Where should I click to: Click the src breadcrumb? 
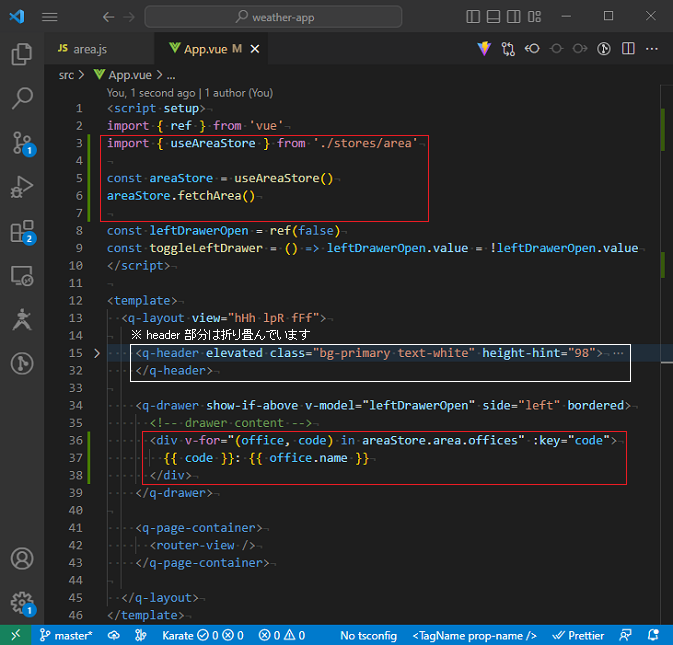(66, 76)
